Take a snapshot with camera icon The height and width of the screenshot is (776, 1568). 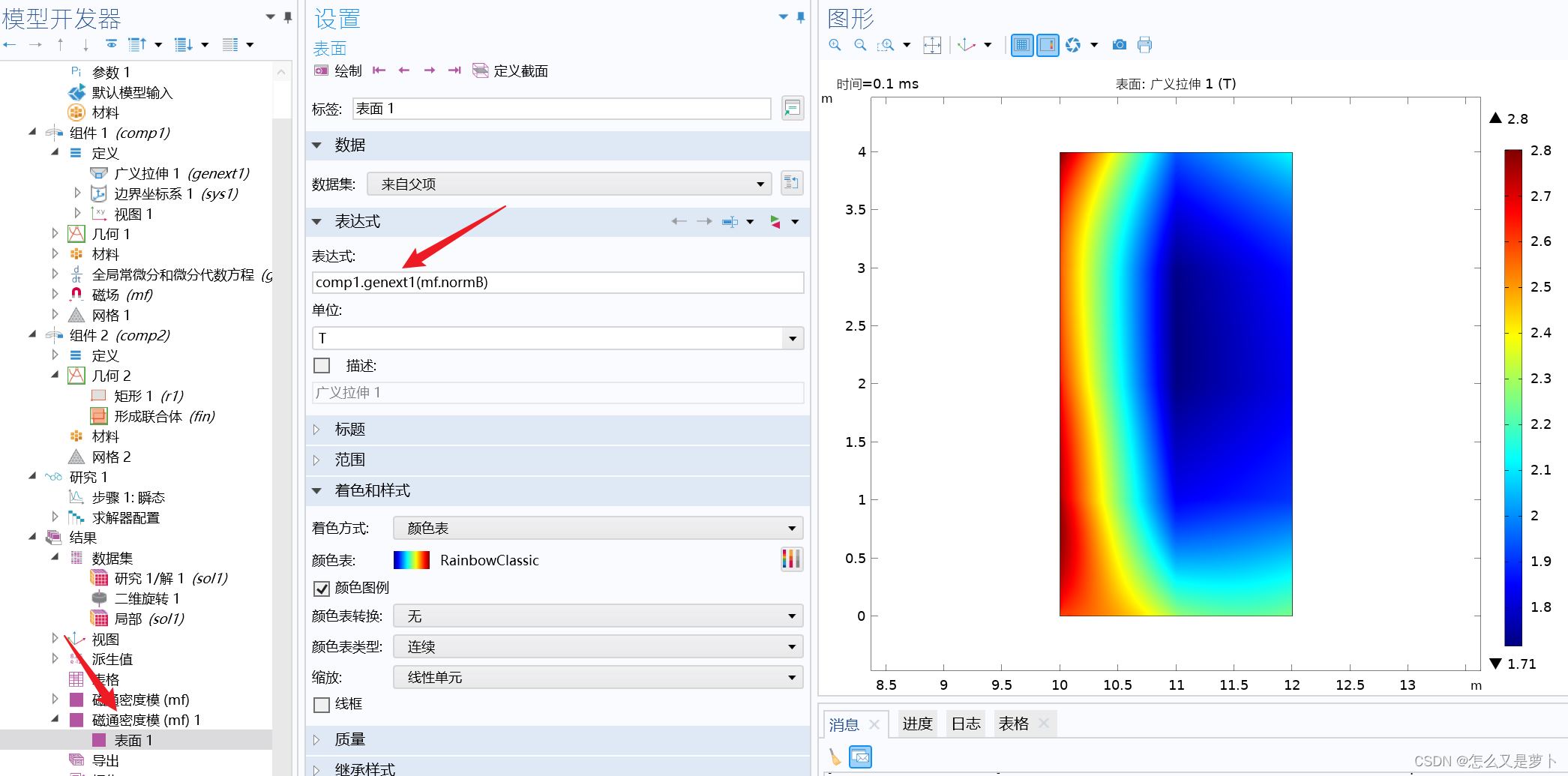(x=1119, y=45)
